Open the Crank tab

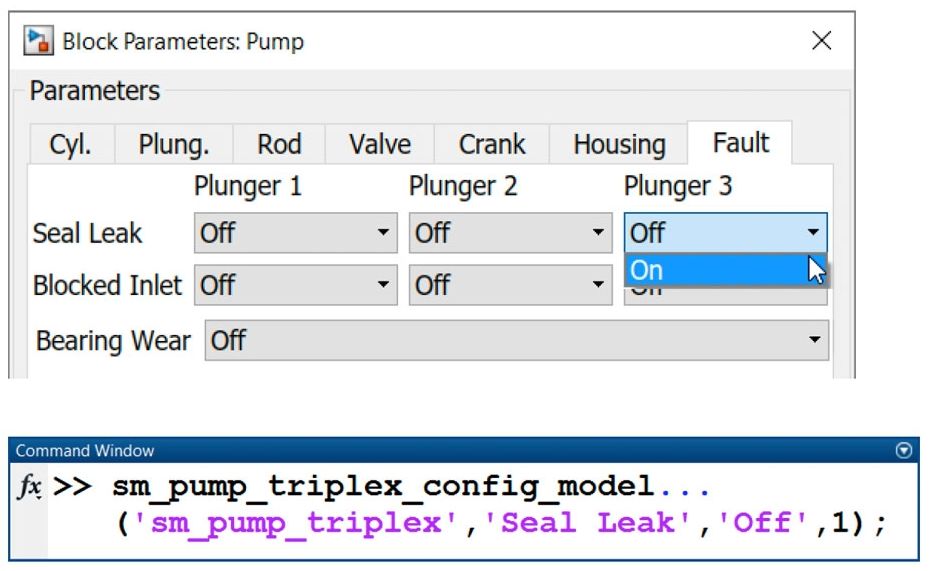[491, 144]
